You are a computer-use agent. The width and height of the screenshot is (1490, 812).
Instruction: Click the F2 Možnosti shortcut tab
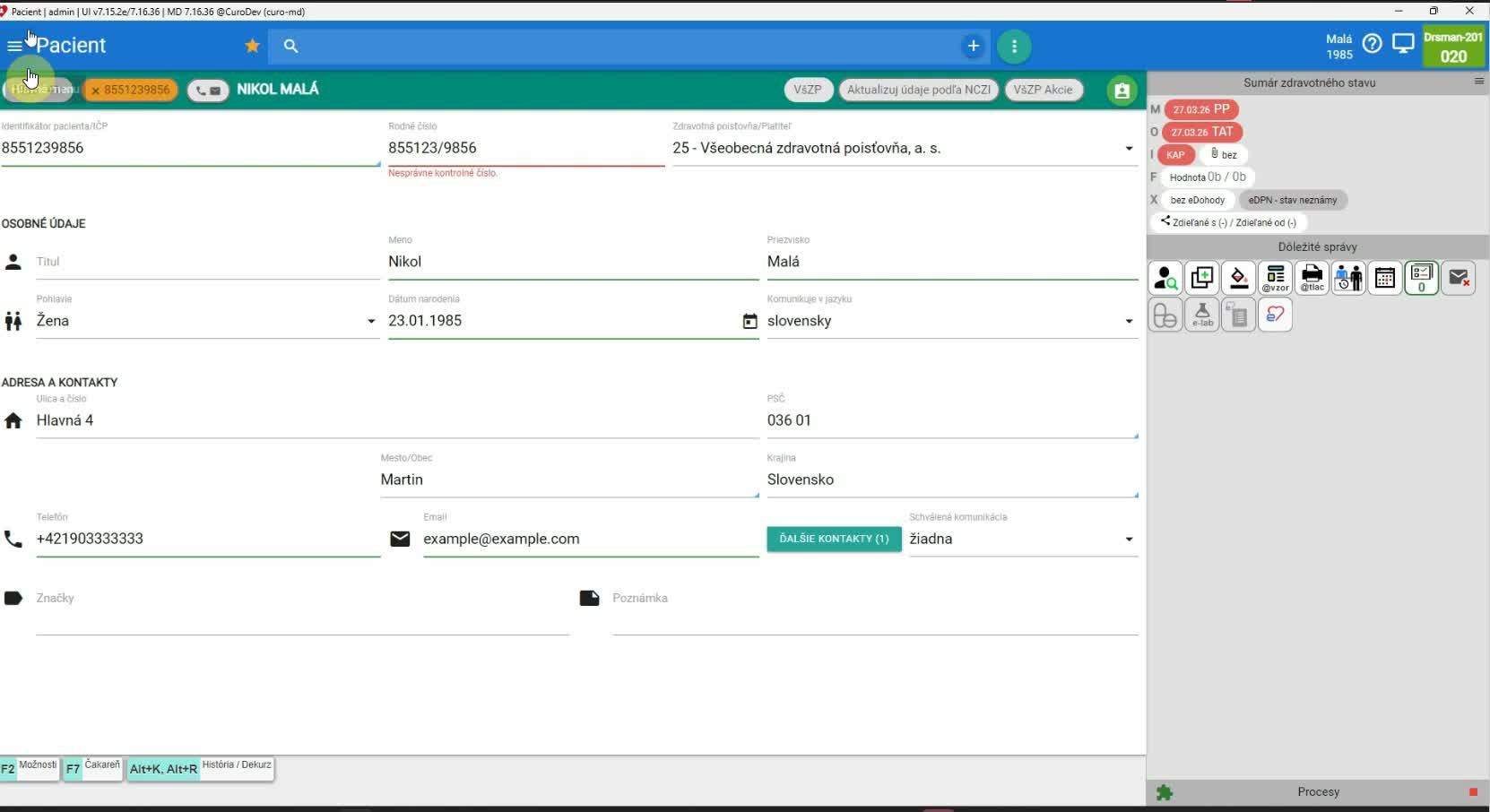pos(30,768)
